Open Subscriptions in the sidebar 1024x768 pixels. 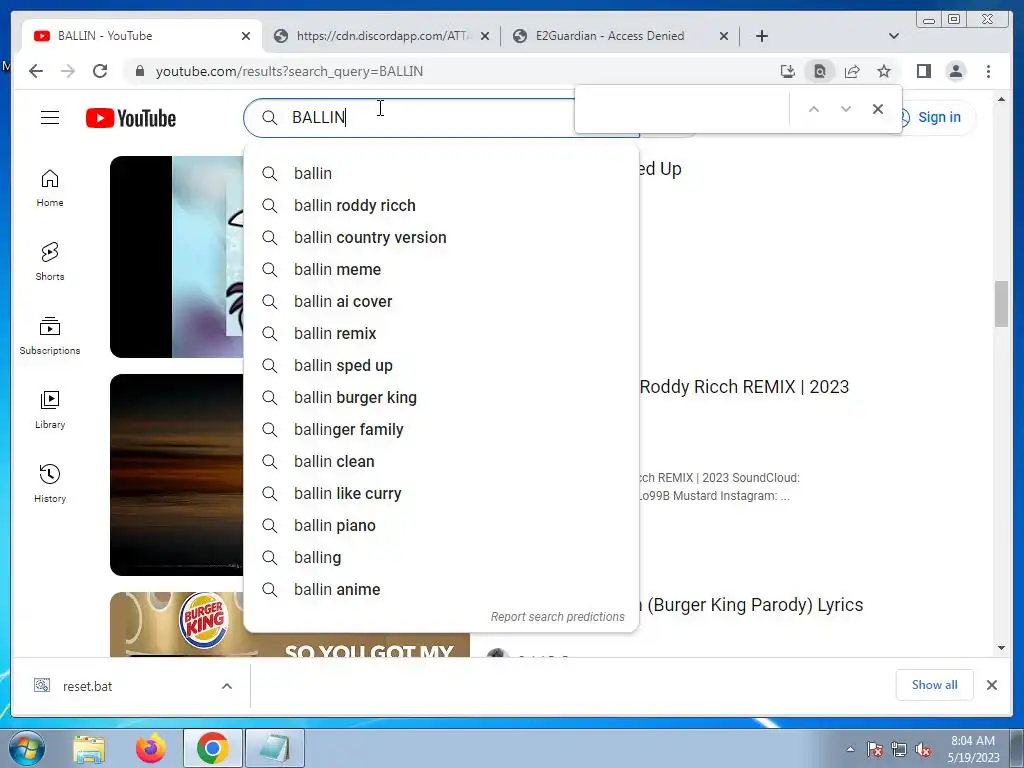coord(50,336)
